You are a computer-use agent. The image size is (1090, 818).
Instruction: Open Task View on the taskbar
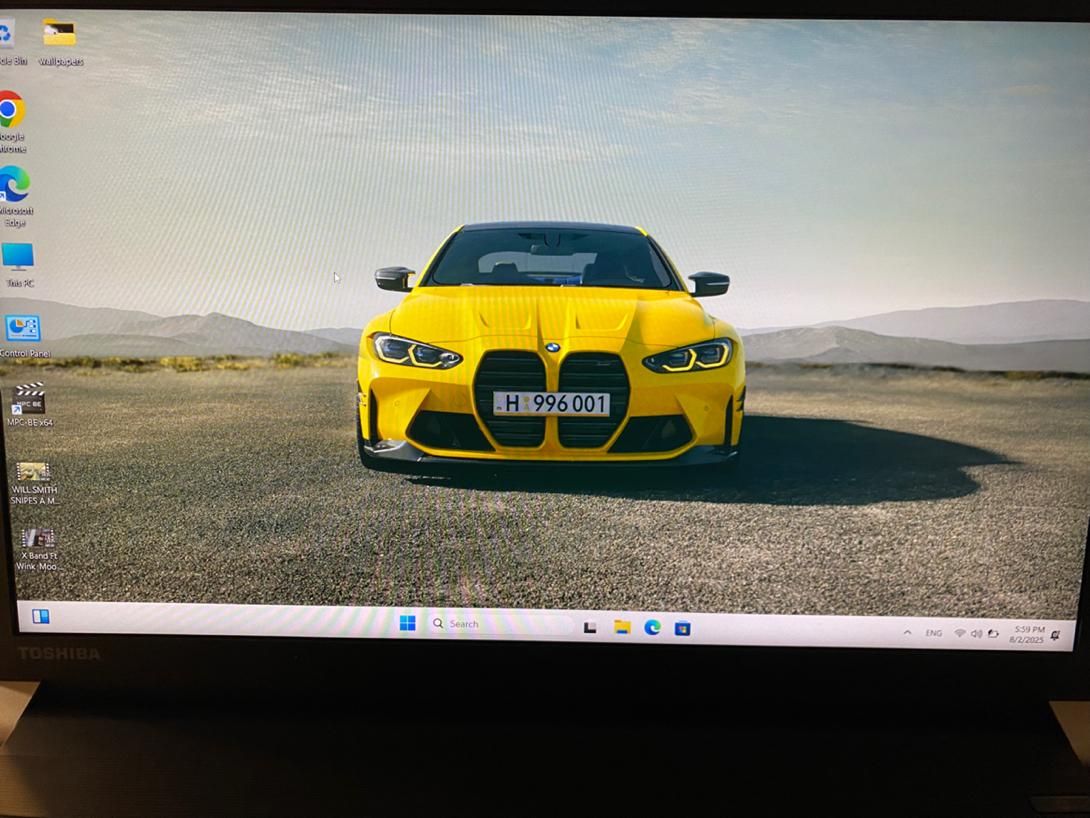pyautogui.click(x=590, y=627)
